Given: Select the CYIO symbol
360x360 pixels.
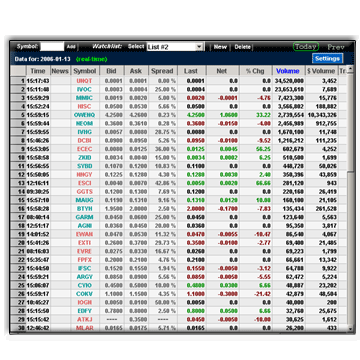Looking at the screenshot, I should 84,285.
